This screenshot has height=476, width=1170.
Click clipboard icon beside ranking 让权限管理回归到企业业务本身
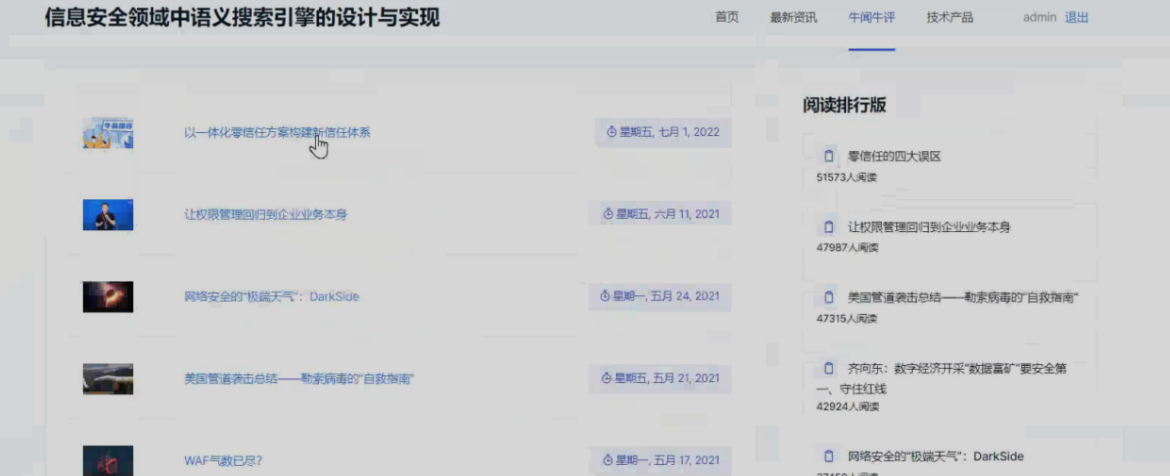[x=828, y=227]
